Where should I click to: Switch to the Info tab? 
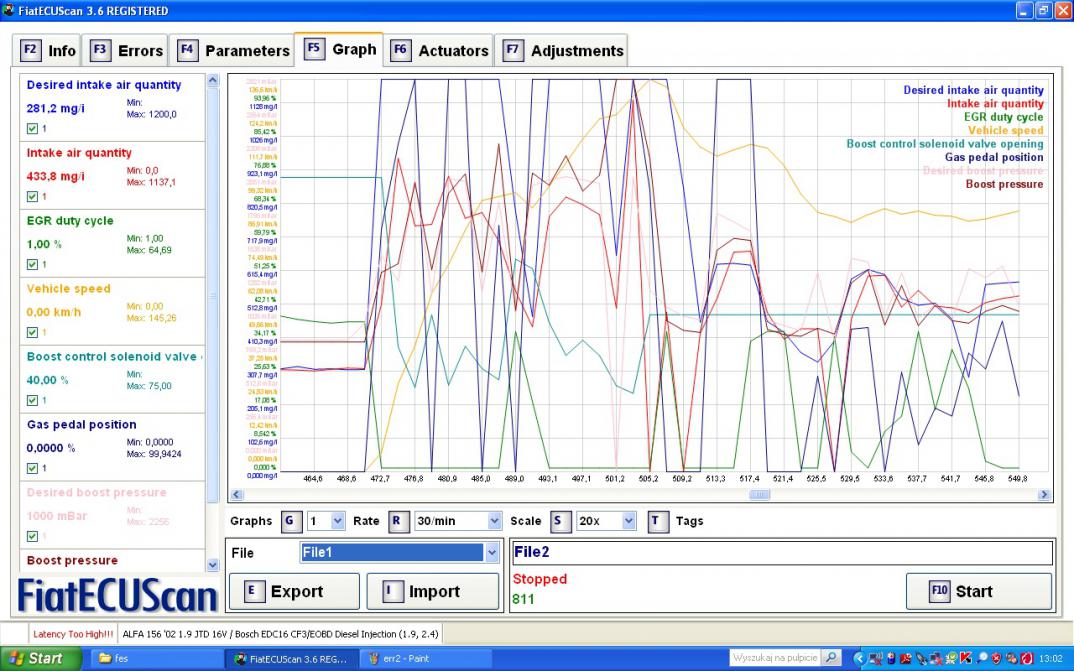click(x=47, y=51)
